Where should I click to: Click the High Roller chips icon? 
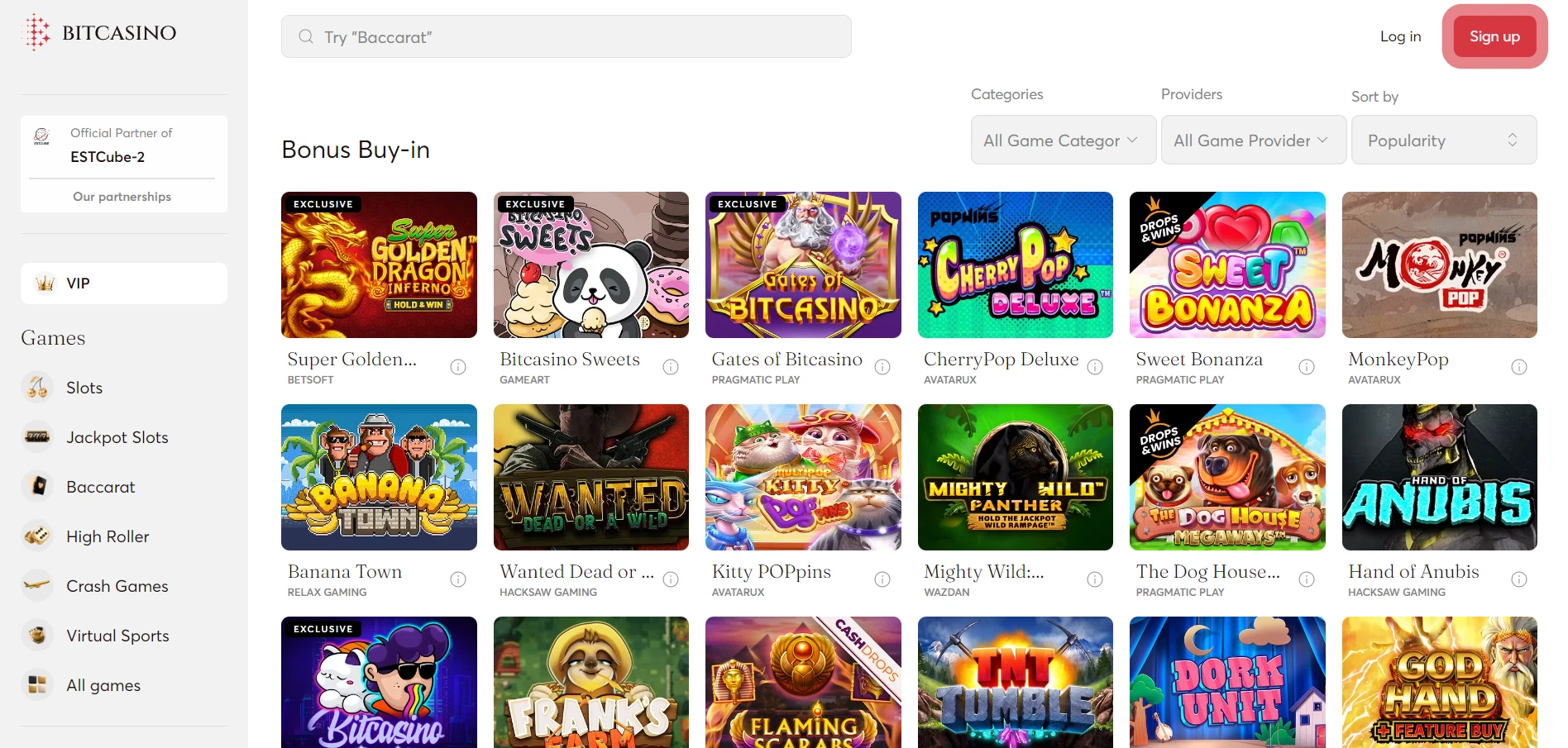tap(37, 536)
